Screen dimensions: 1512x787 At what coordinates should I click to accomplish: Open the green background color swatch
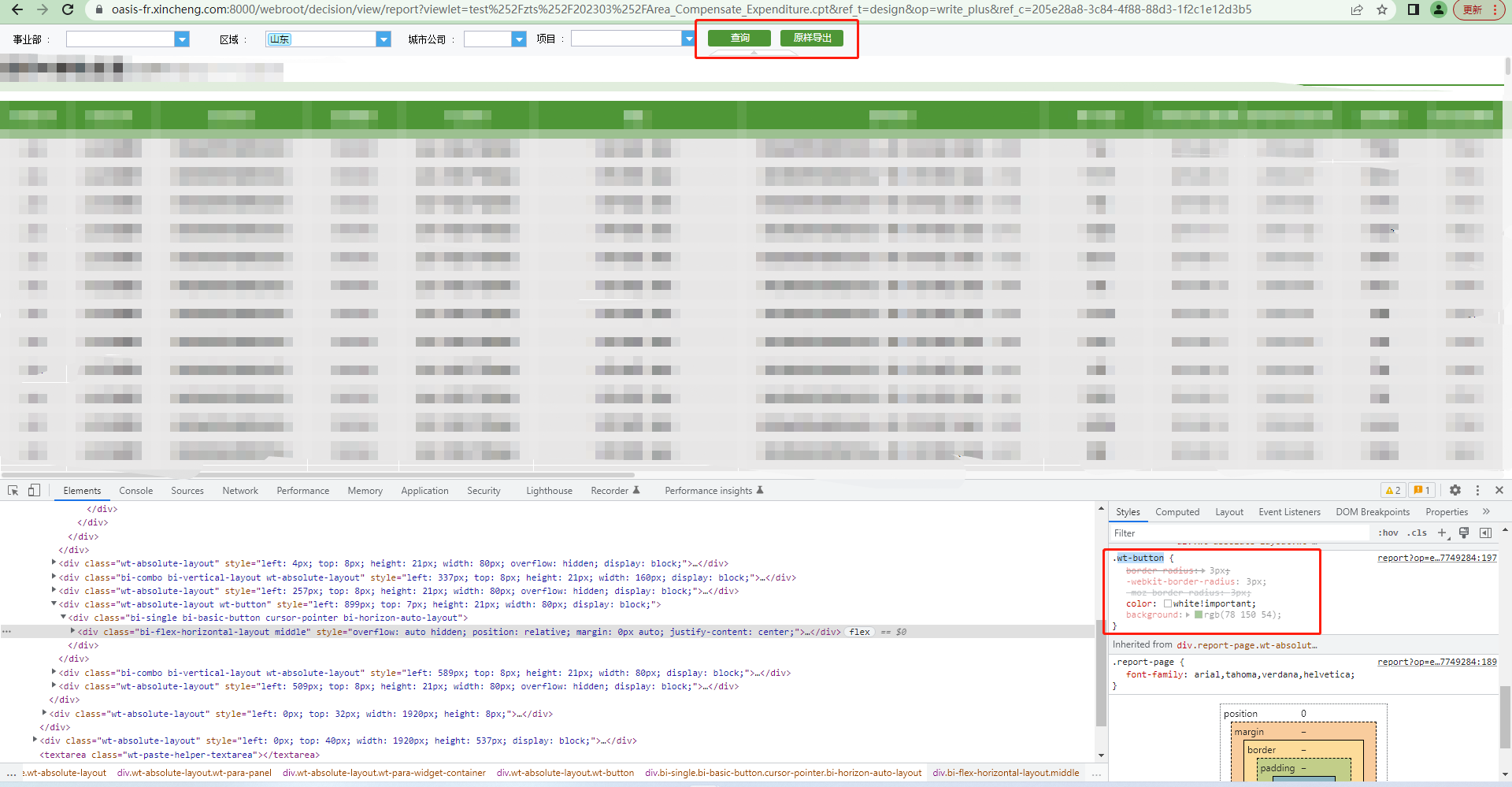[1199, 615]
